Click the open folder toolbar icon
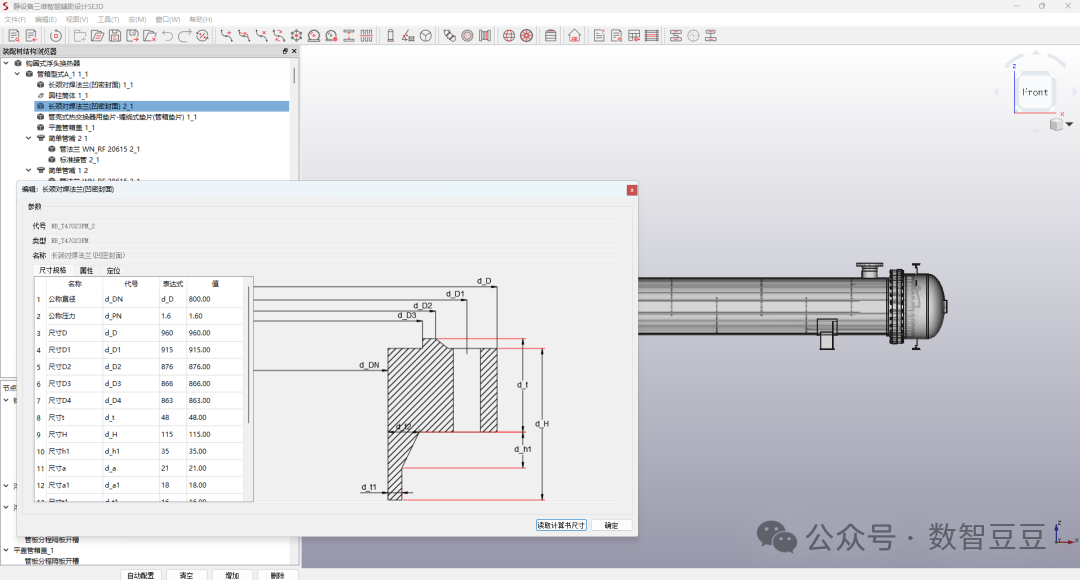Viewport: 1080px width, 580px height. coord(97,36)
